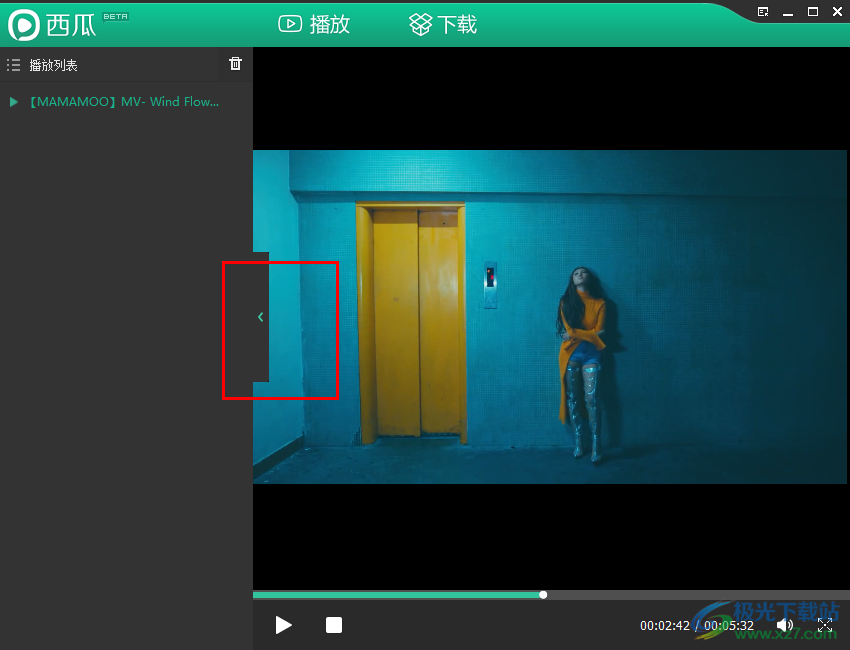The image size is (850, 650).
Task: Click the playlist list icon
Action: pyautogui.click(x=14, y=65)
